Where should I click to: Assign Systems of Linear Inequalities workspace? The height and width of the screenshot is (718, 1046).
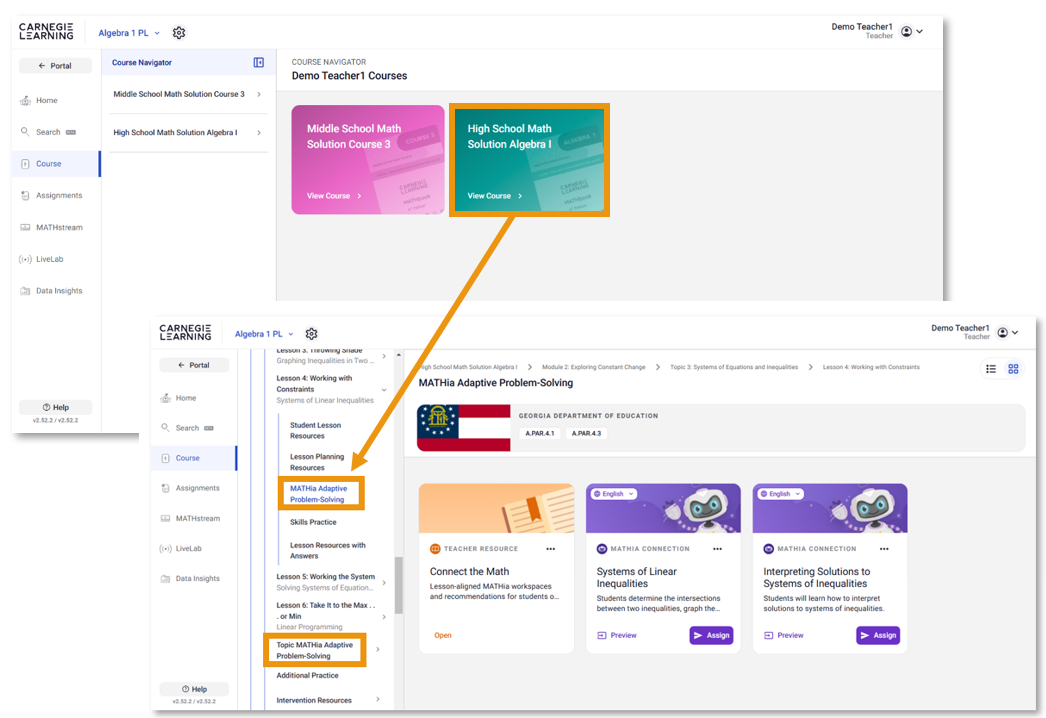click(x=711, y=635)
